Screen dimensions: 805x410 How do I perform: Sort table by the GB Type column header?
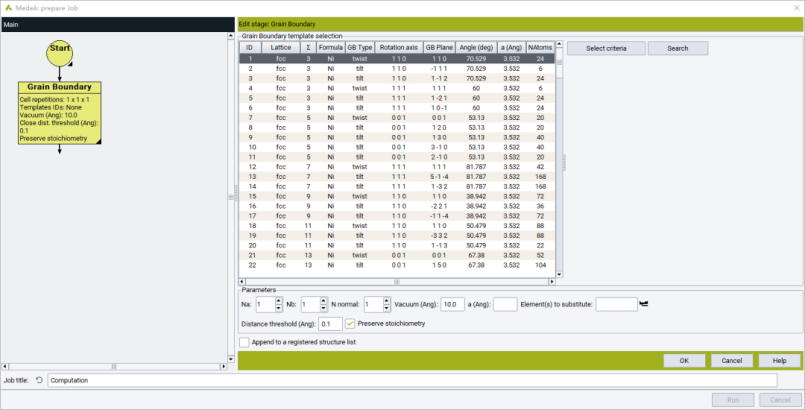(x=359, y=47)
